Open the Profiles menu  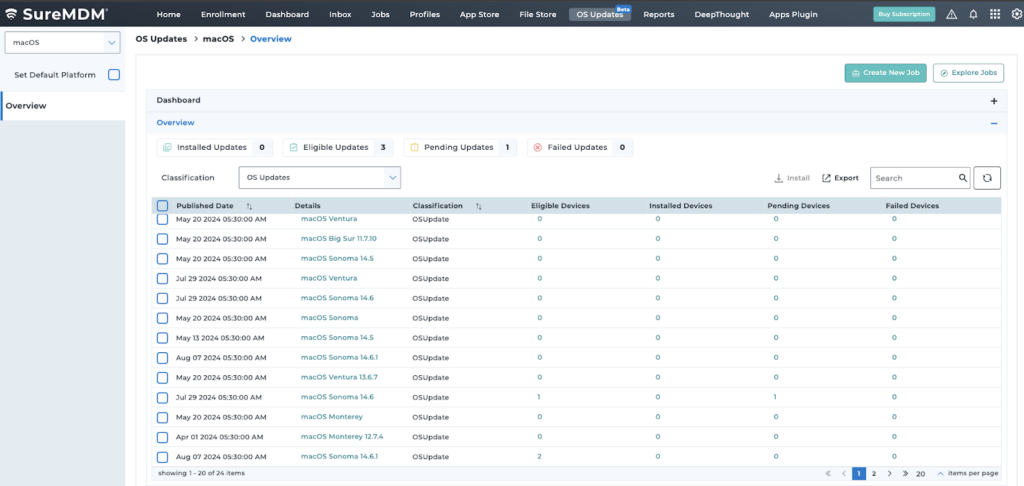click(x=424, y=14)
